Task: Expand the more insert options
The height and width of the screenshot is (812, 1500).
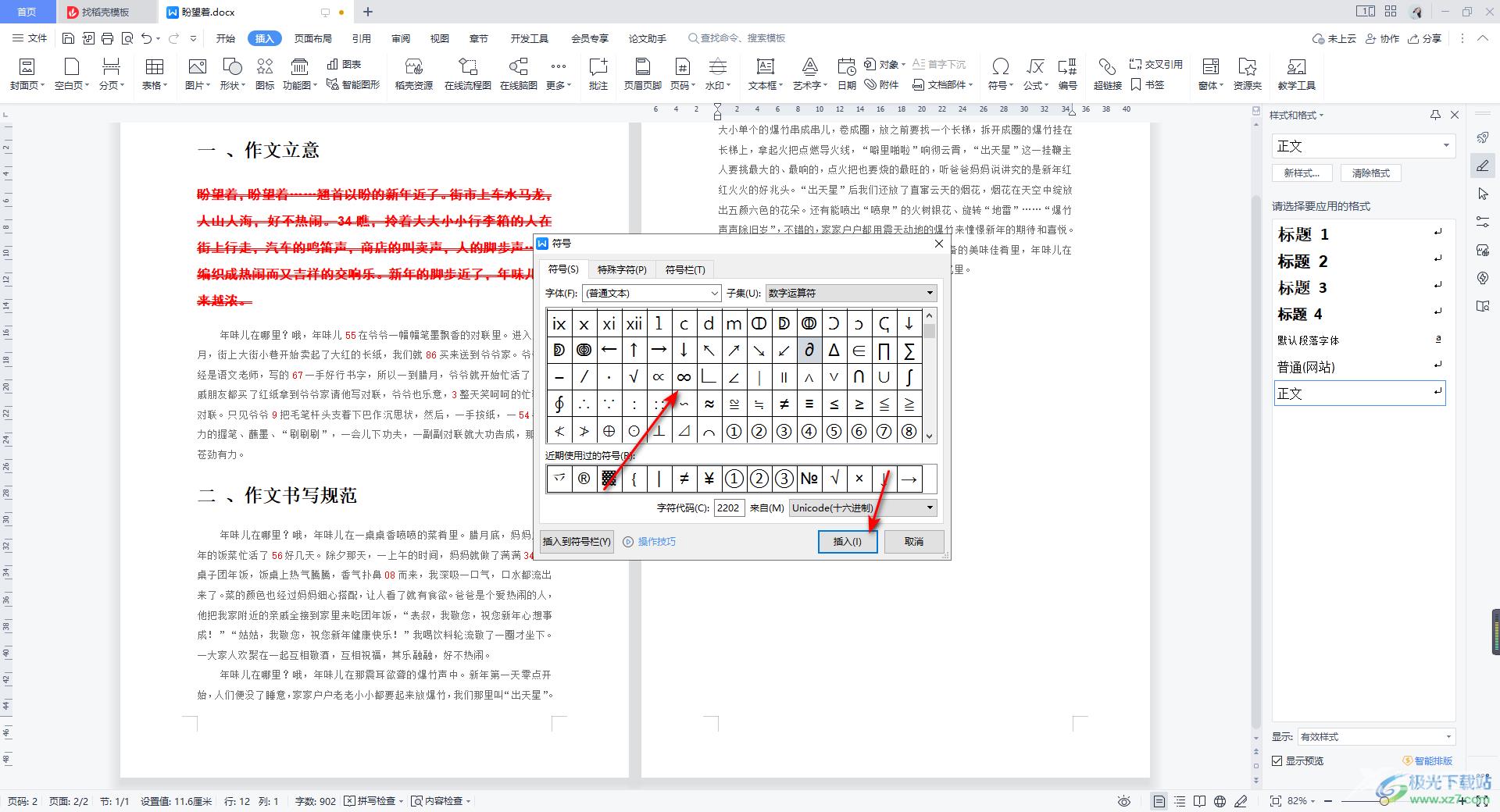Action: point(559,74)
